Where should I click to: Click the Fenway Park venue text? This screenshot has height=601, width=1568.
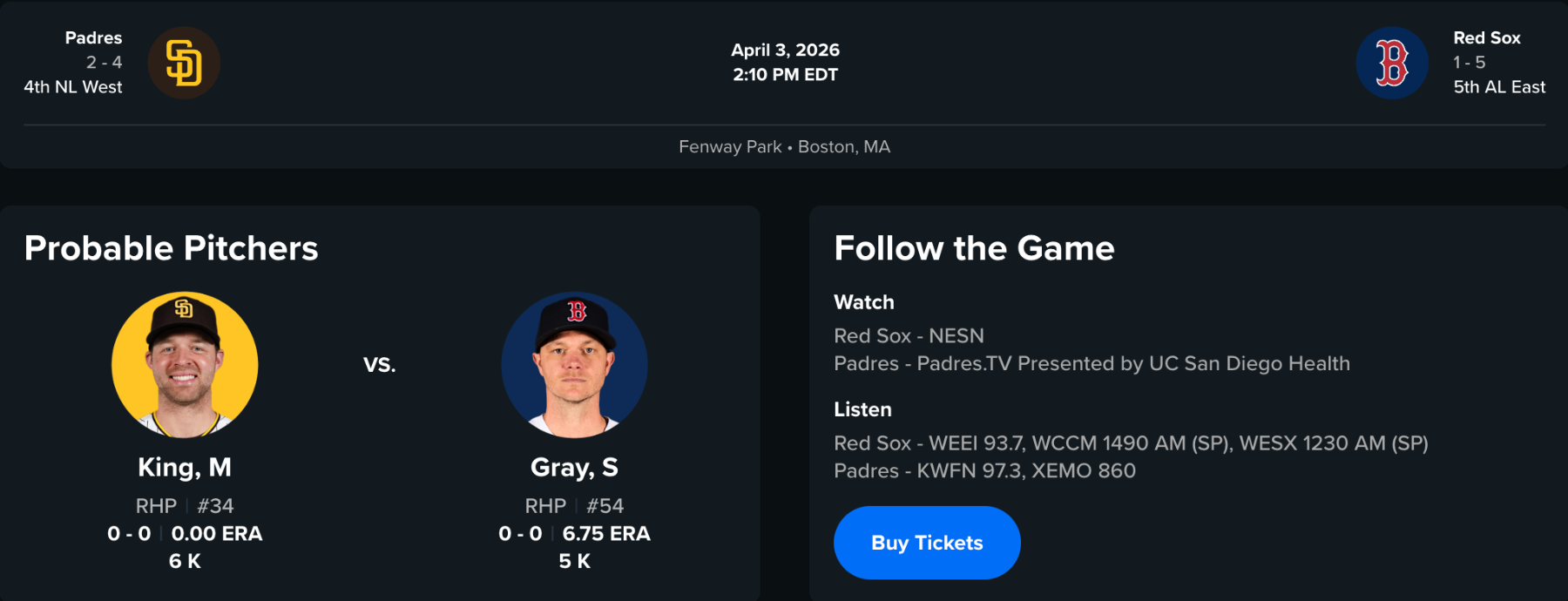(730, 147)
